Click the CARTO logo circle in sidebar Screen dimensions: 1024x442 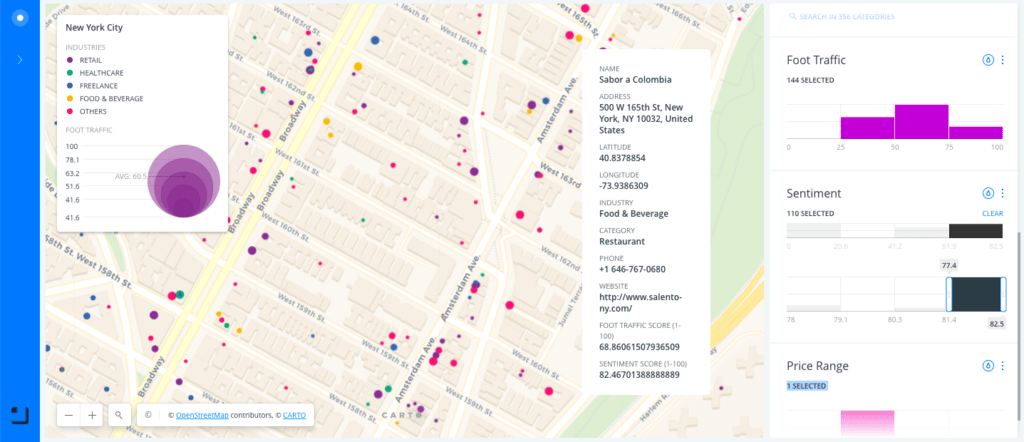point(20,18)
